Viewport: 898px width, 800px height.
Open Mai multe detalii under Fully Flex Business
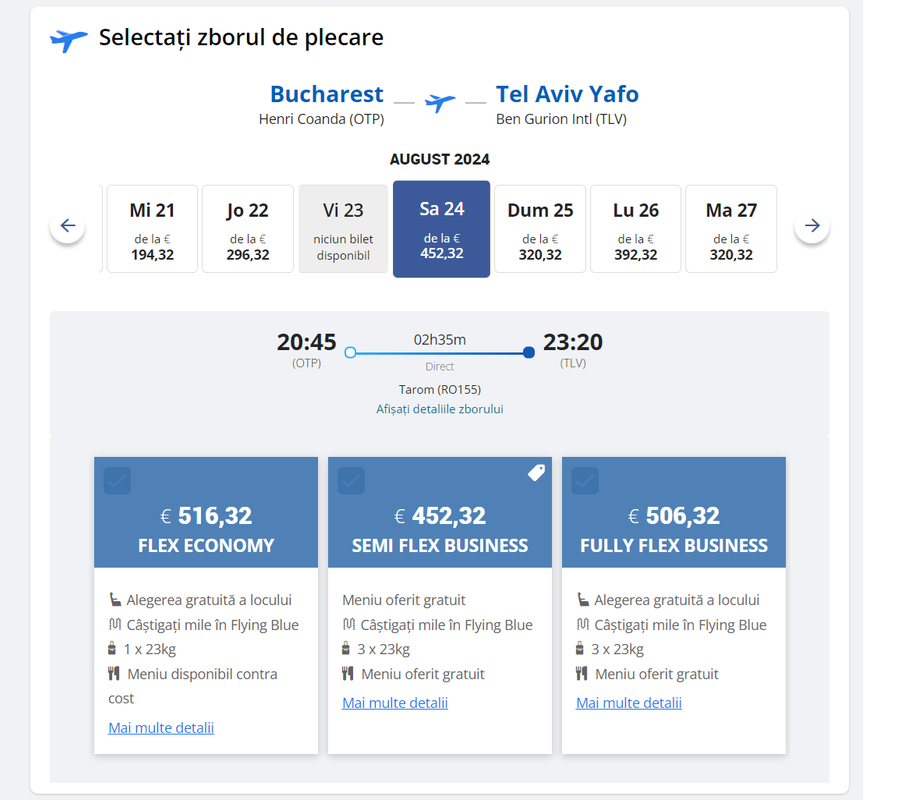629,703
